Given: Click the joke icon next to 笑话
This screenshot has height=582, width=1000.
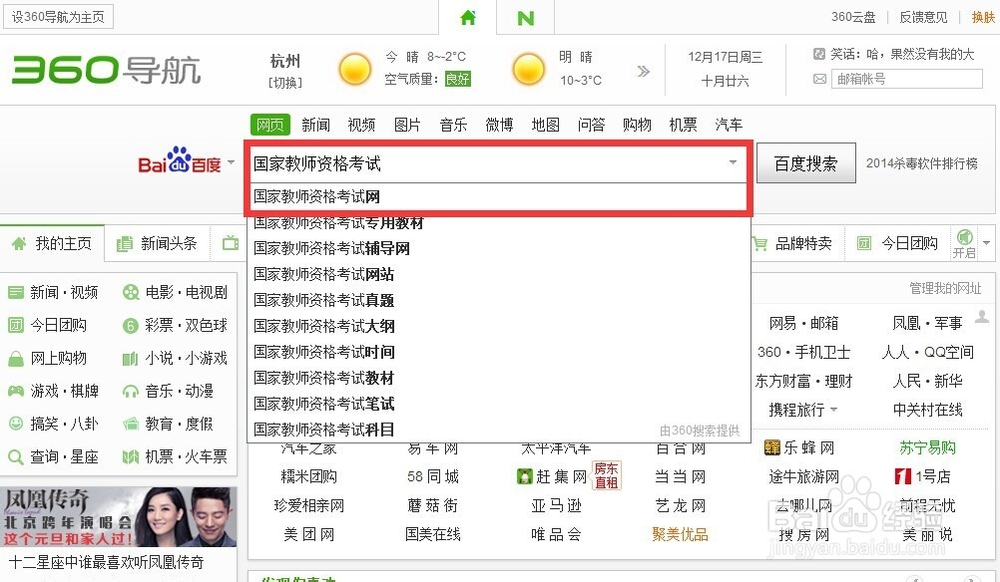Looking at the screenshot, I should (820, 54).
